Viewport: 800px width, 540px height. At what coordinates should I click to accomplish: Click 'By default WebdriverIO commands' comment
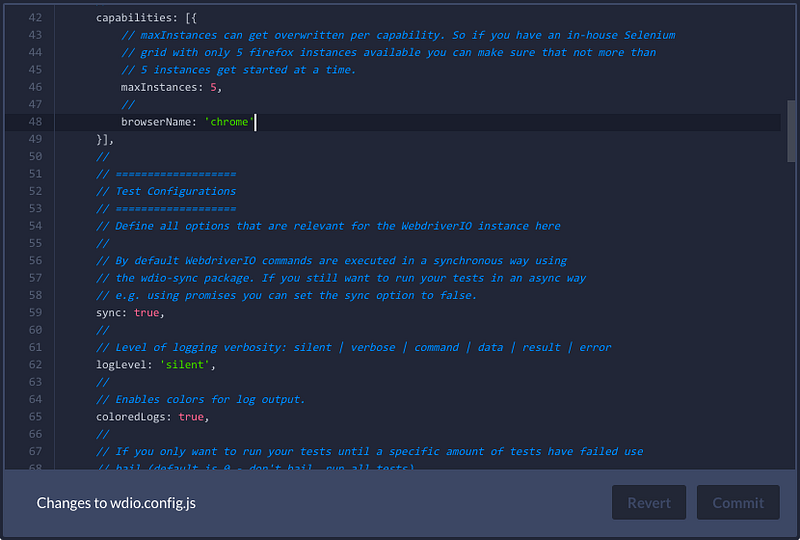[x=331, y=261]
